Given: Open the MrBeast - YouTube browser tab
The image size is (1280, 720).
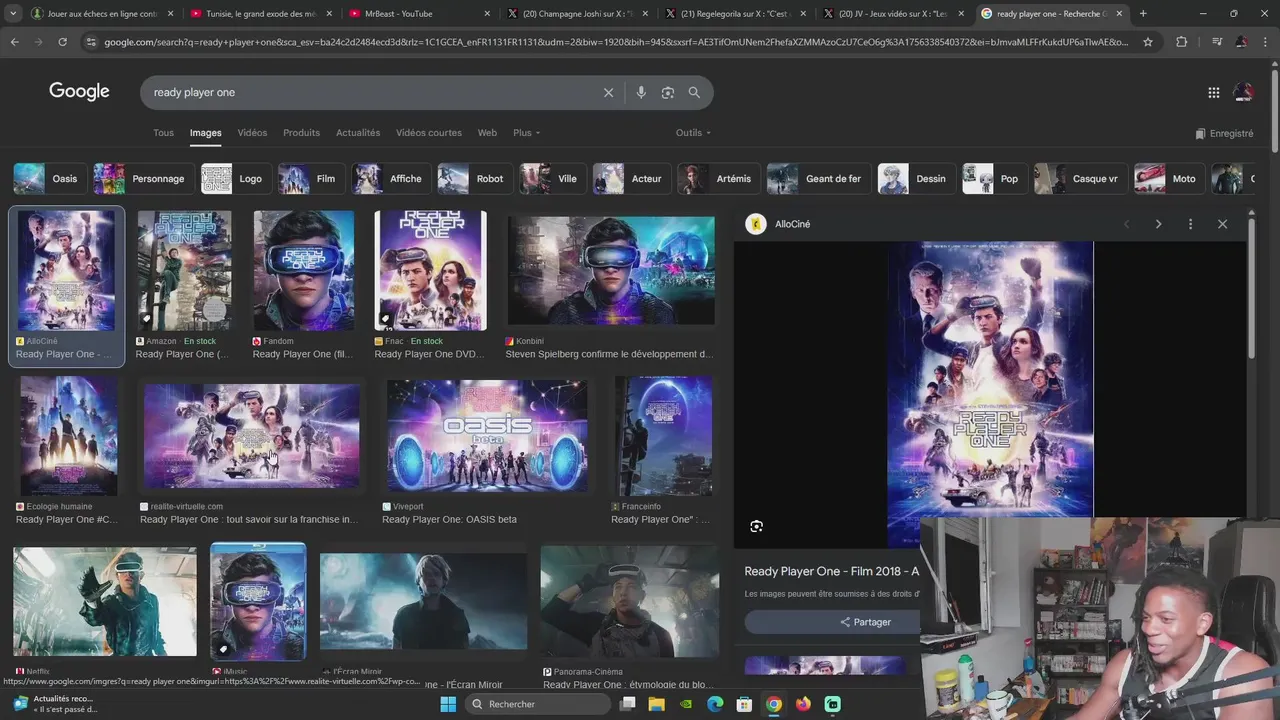Looking at the screenshot, I should click(x=418, y=14).
